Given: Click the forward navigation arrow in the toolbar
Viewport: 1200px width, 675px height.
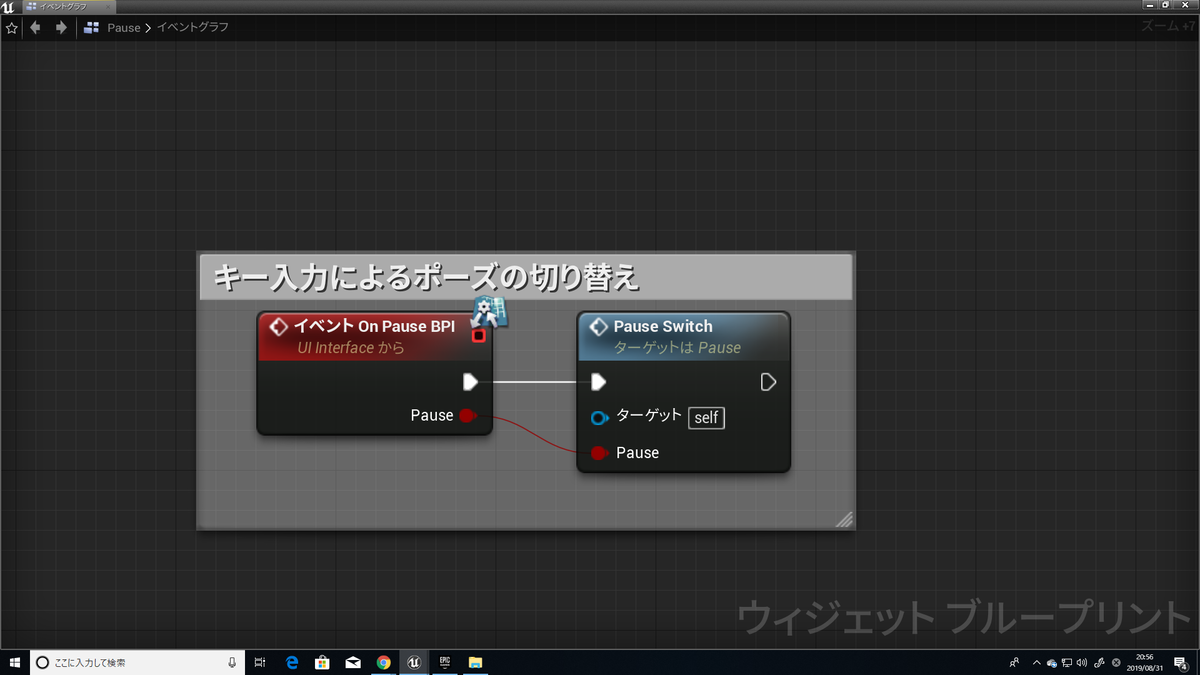Looking at the screenshot, I should pos(59,27).
